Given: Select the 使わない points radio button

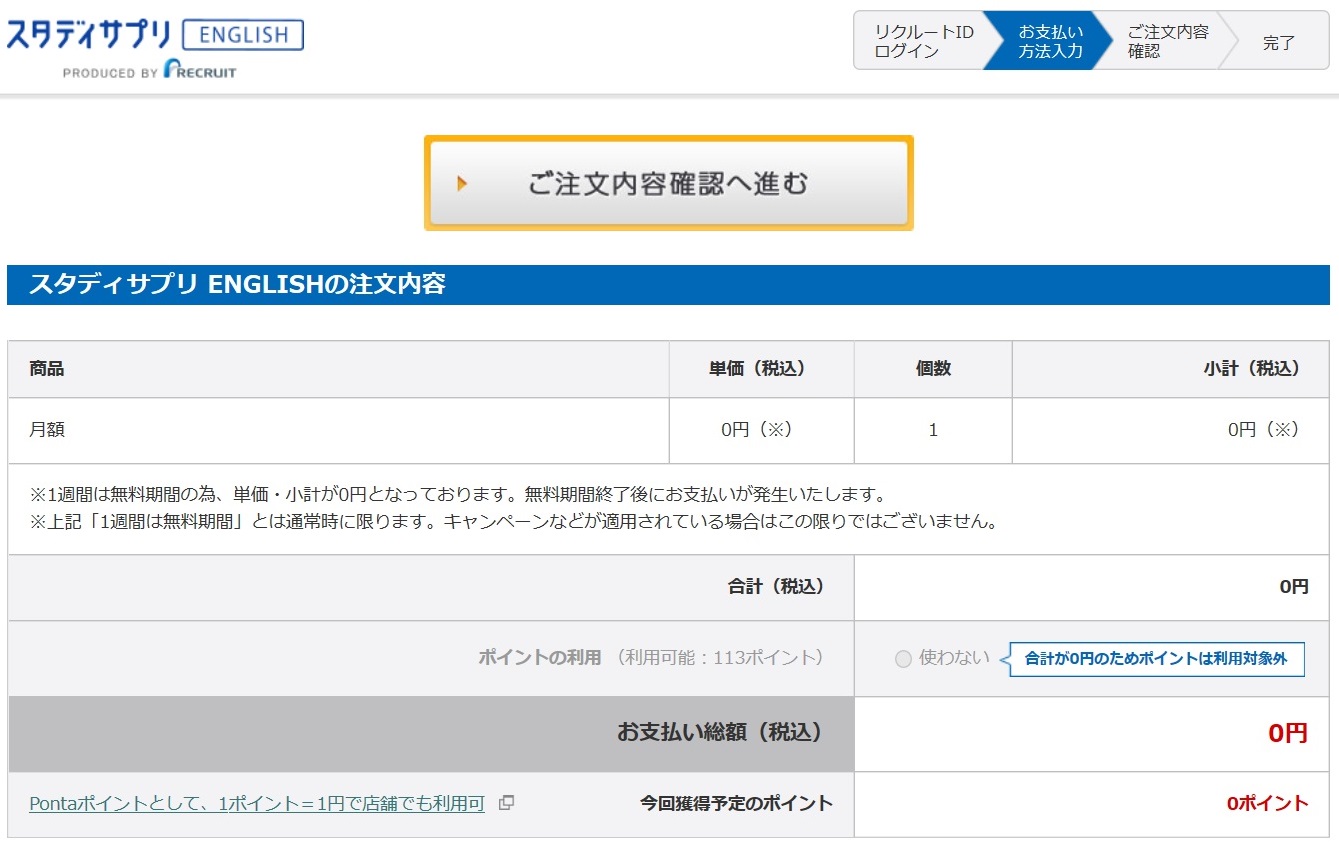Looking at the screenshot, I should pyautogui.click(x=903, y=659).
